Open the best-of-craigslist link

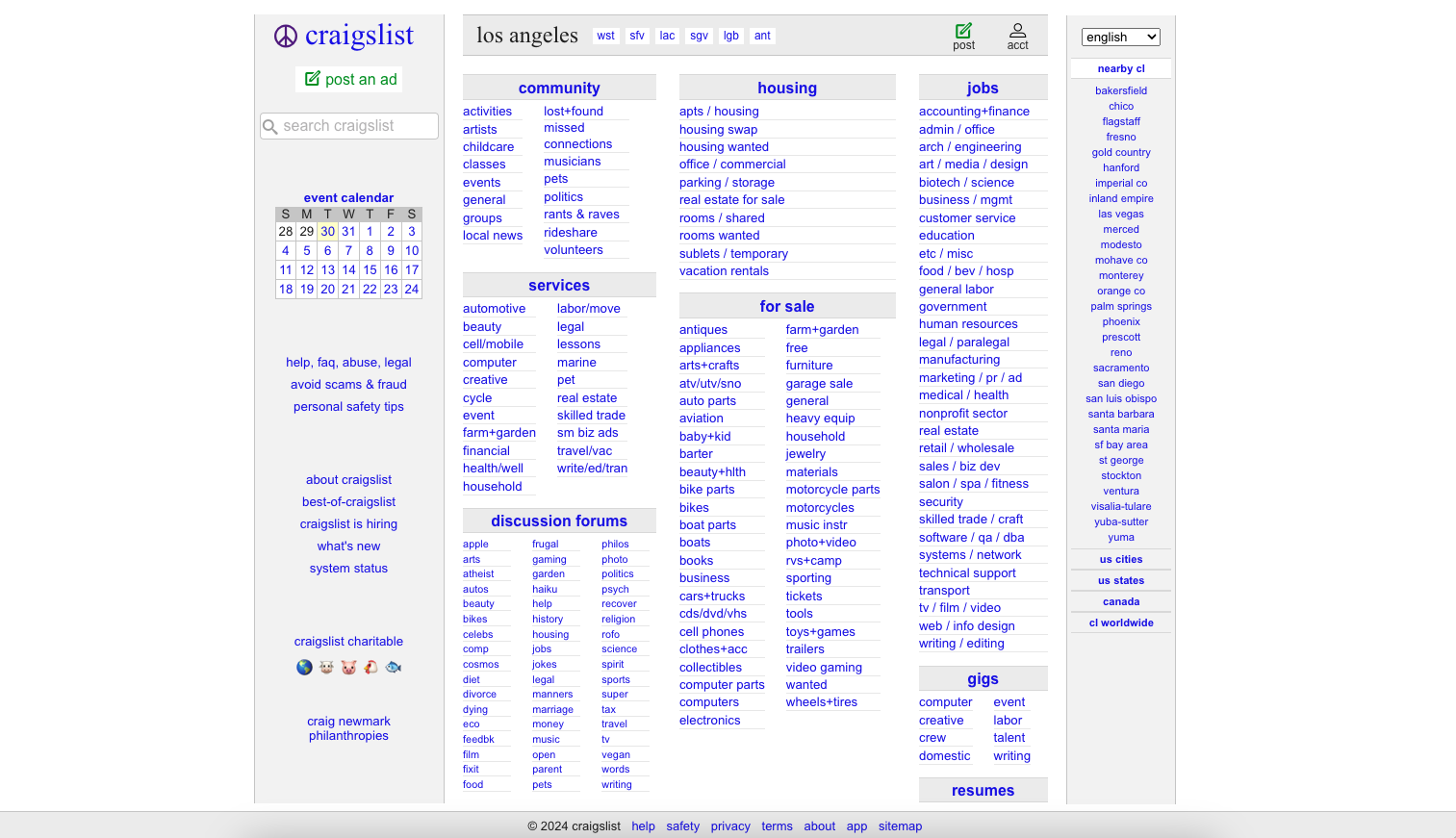(x=348, y=502)
